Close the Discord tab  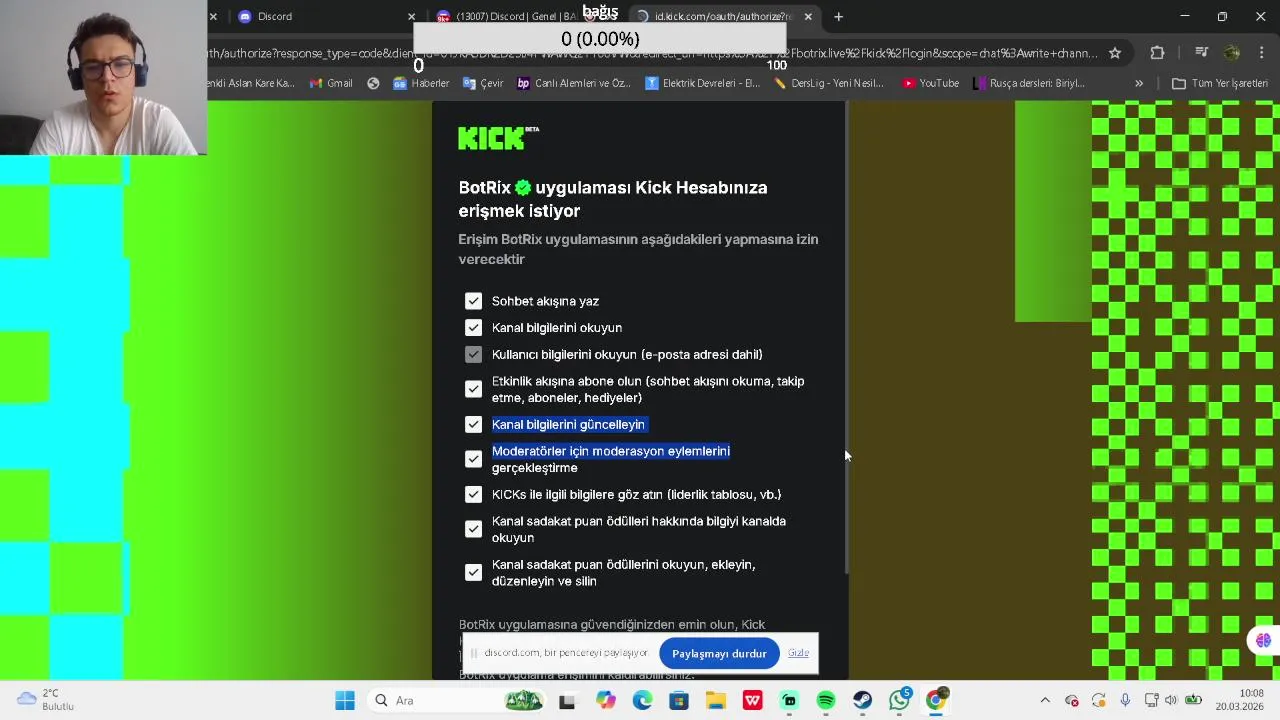coord(411,16)
